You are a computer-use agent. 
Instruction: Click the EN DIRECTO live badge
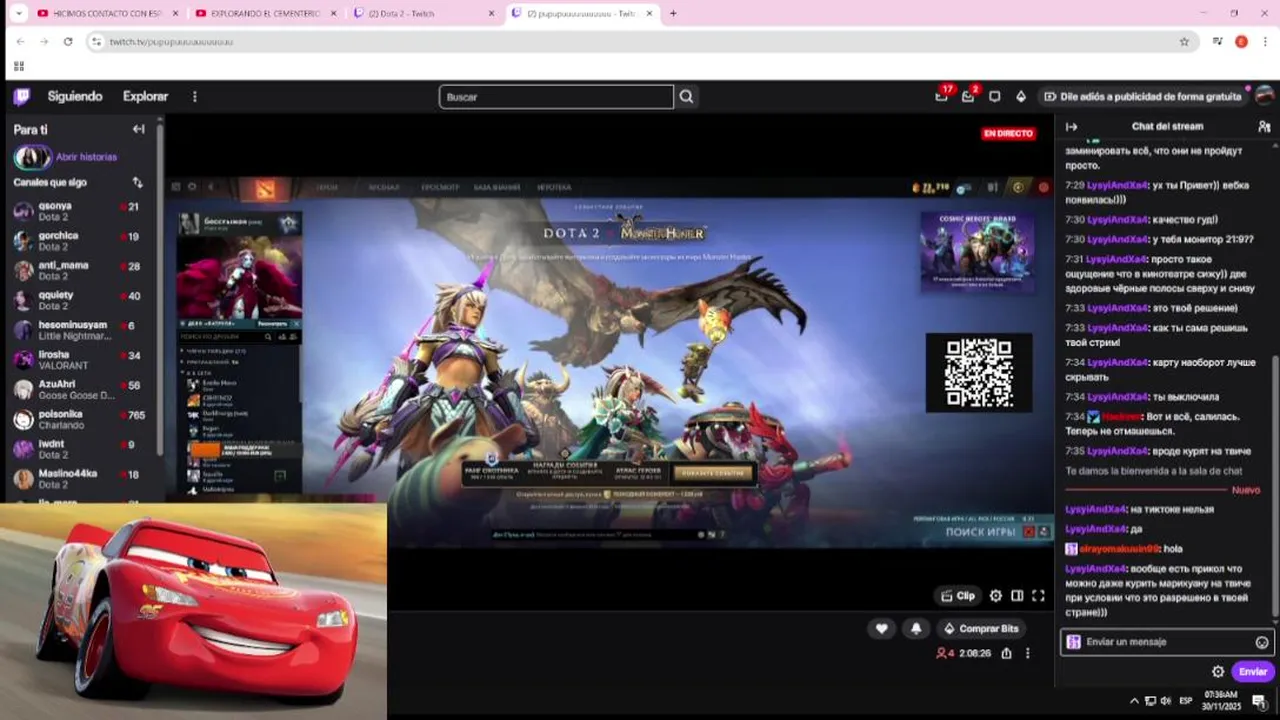(x=1008, y=133)
